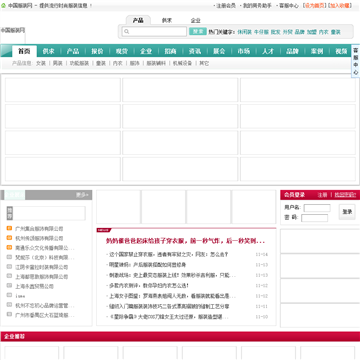Viewport: 360px width, 360px height.
Task: Click the 密码 password field
Action: [x=315, y=218]
